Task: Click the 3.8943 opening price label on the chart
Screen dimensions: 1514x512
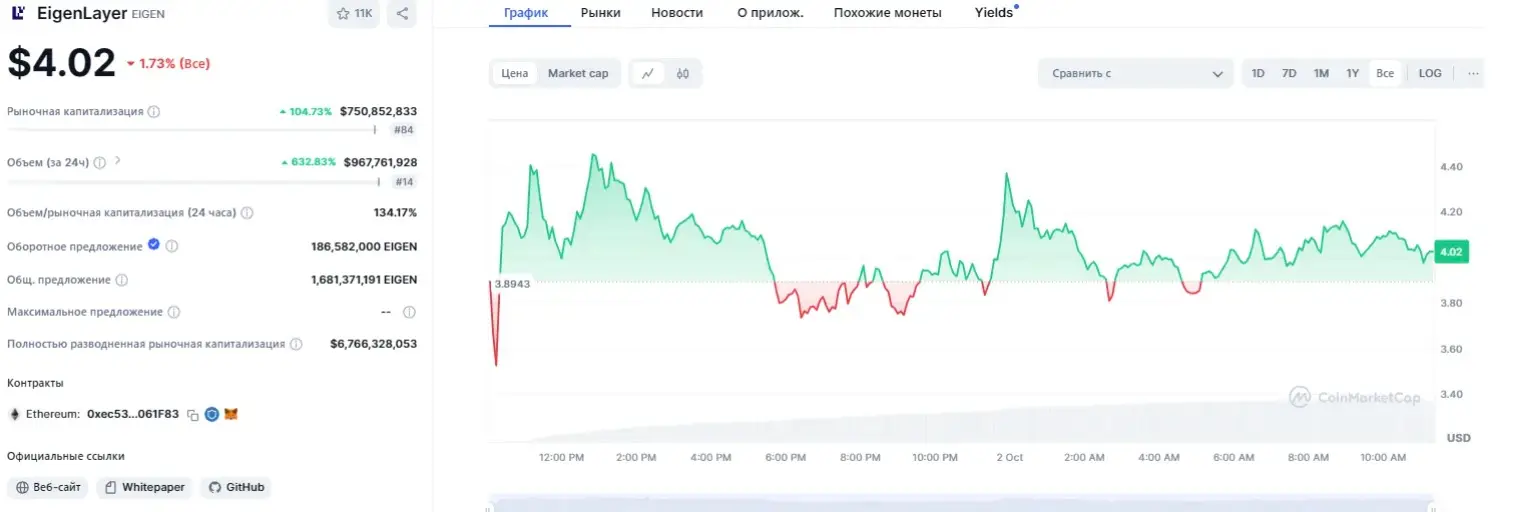Action: tap(511, 283)
